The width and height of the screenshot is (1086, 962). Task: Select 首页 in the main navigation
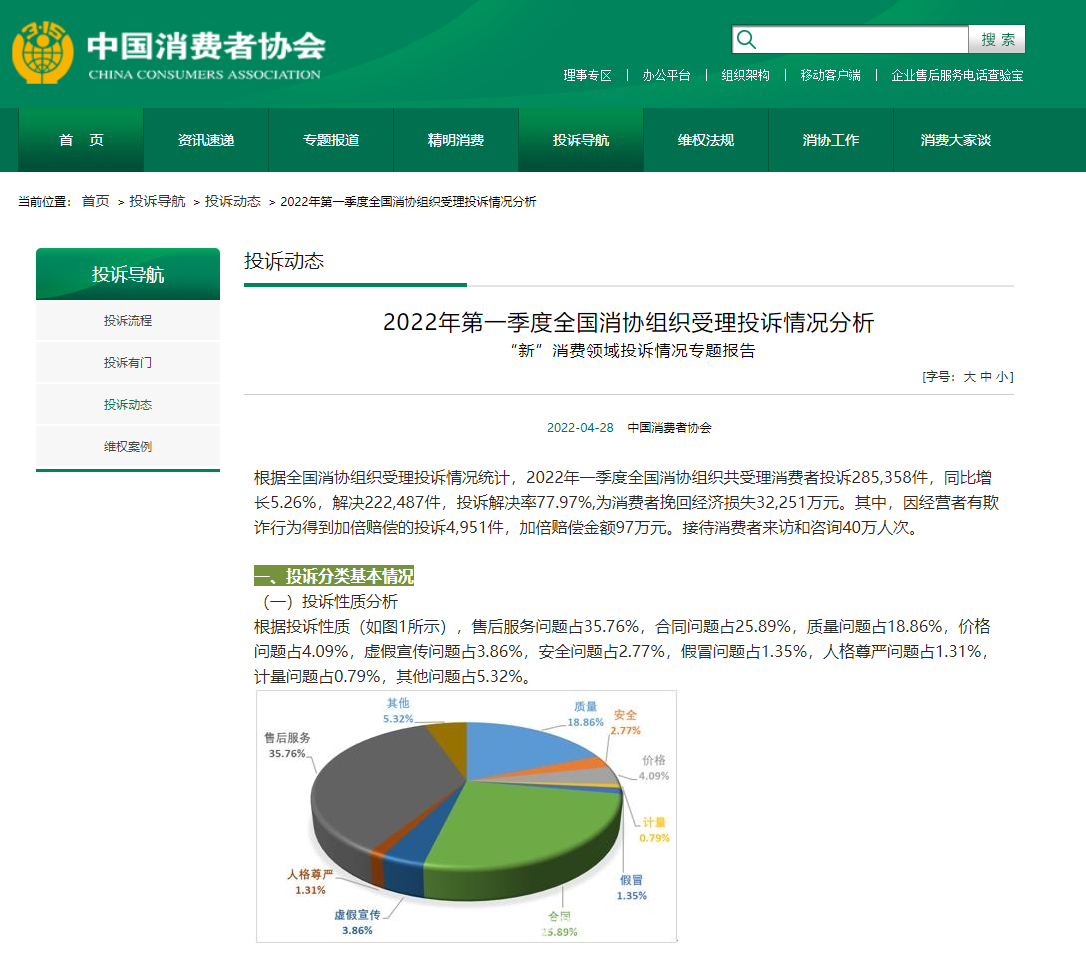(x=81, y=140)
